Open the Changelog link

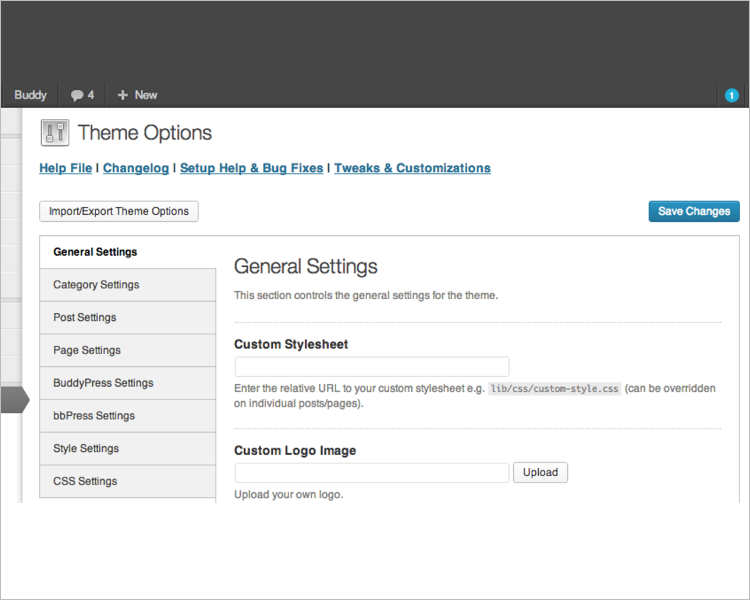click(x=136, y=168)
